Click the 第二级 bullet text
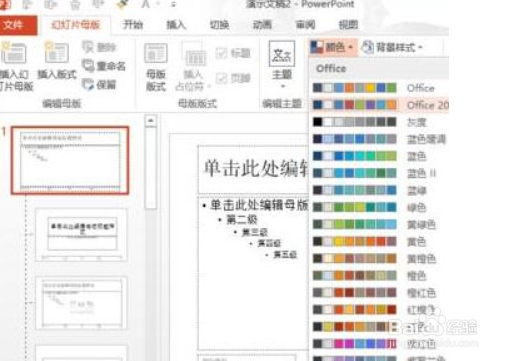This screenshot has height=361, width=506. 242,219
